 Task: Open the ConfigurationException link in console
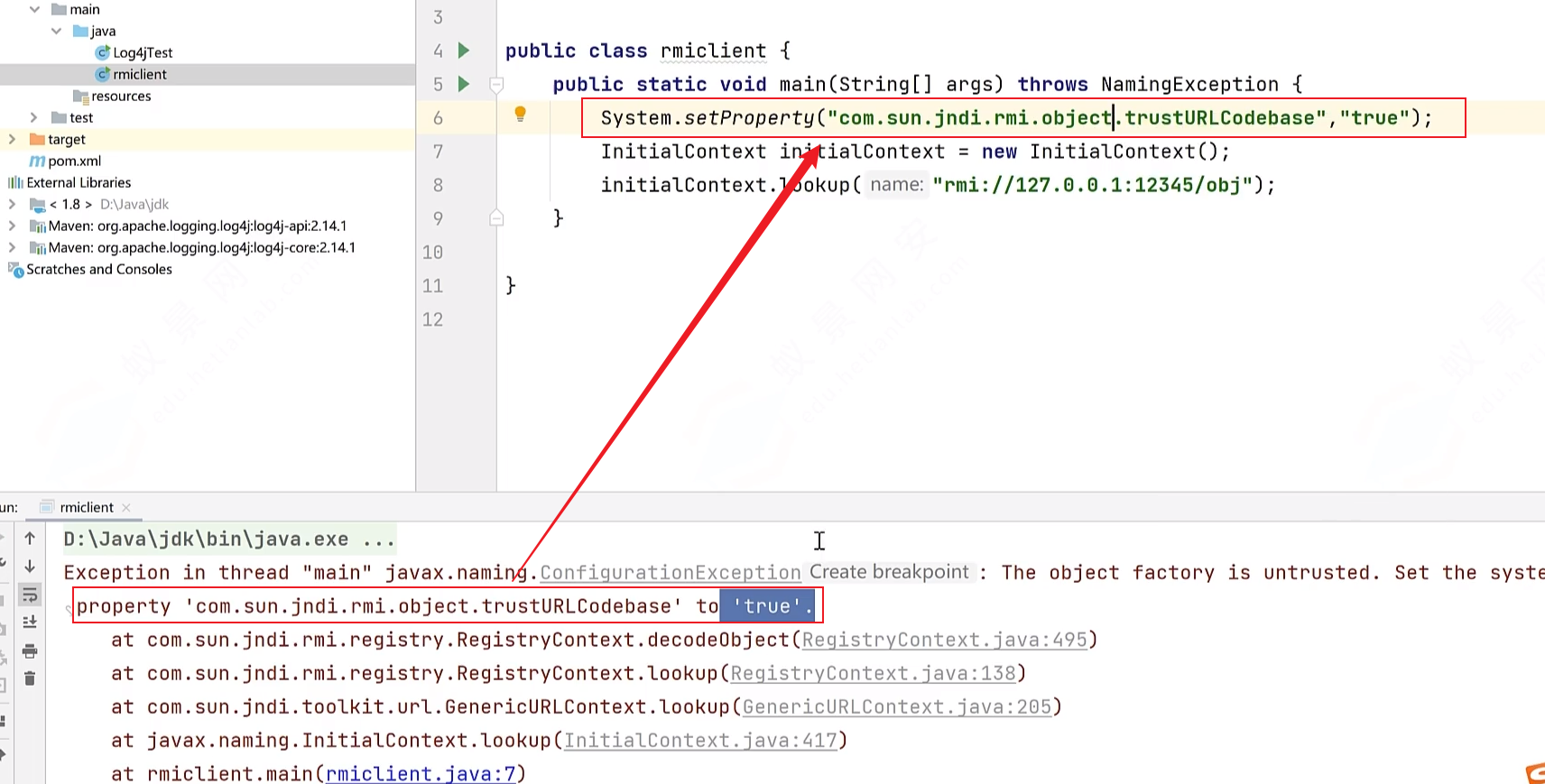click(671, 573)
